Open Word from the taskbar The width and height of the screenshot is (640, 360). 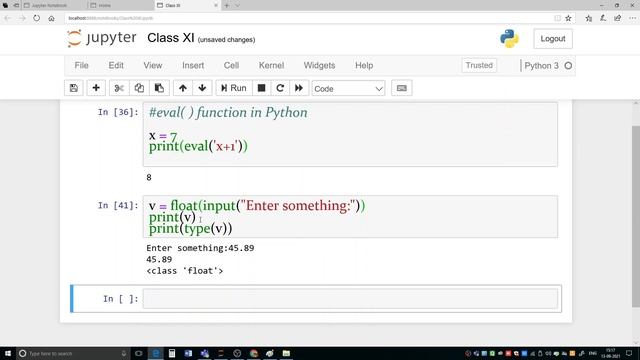click(188, 353)
